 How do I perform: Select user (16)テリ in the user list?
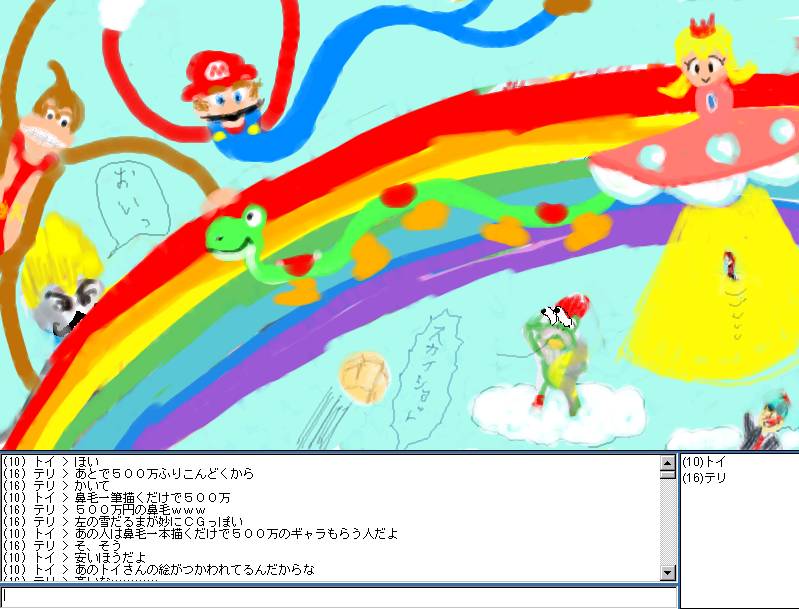(705, 478)
